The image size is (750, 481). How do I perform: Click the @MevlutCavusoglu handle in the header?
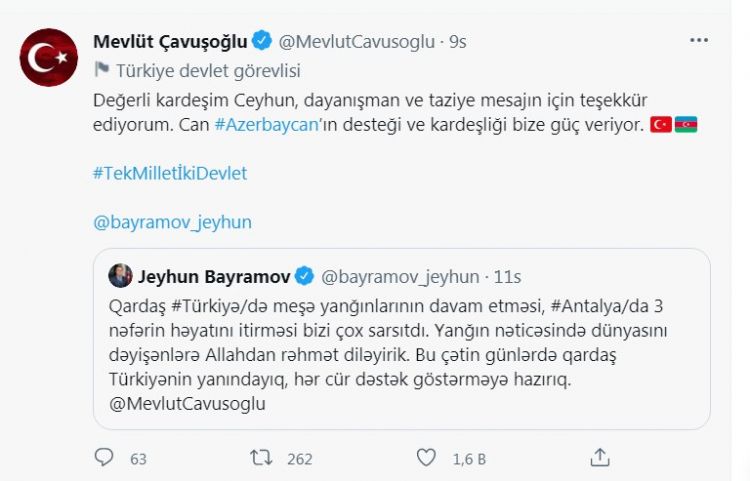356,42
